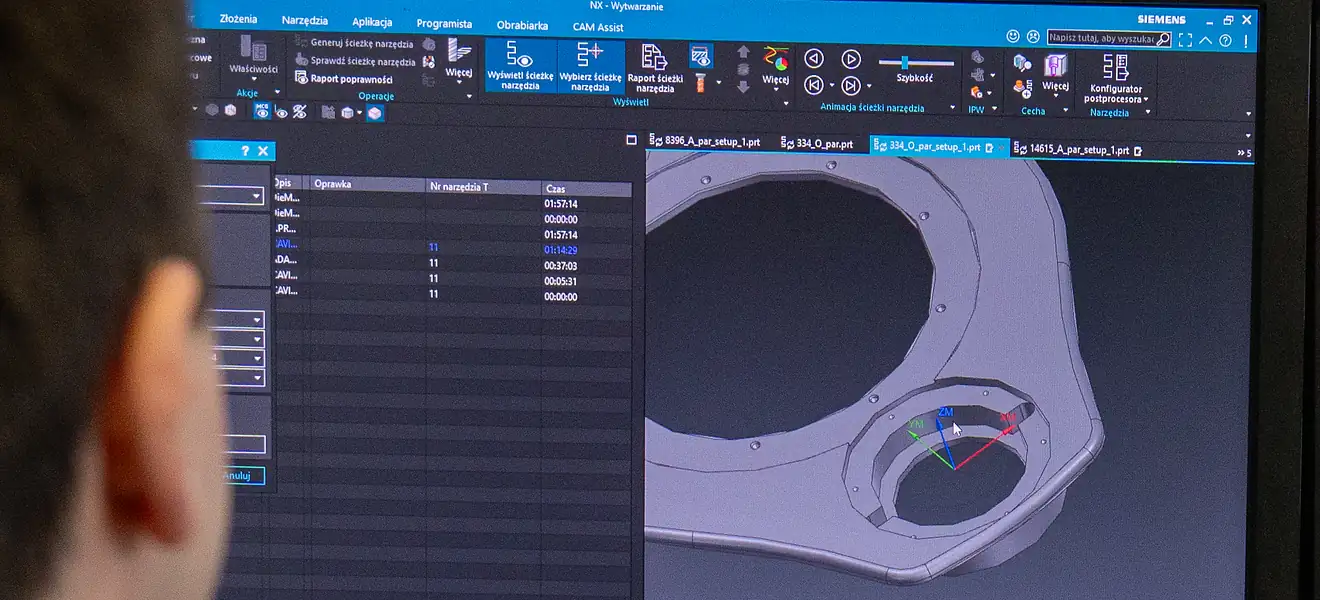This screenshot has height=600, width=1320.
Task: Minimize the ribbon with chevron icon
Action: [1206, 40]
